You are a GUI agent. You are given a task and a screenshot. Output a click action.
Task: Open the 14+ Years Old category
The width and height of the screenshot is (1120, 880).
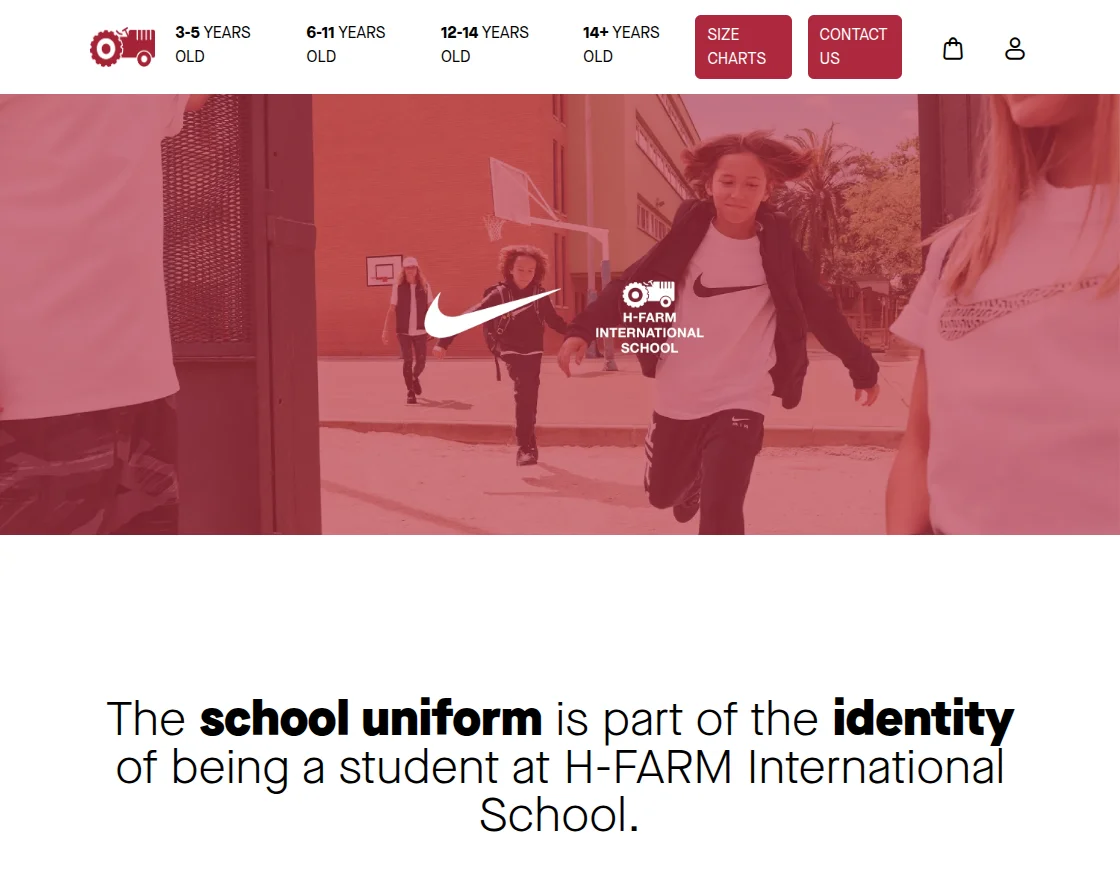click(x=621, y=44)
